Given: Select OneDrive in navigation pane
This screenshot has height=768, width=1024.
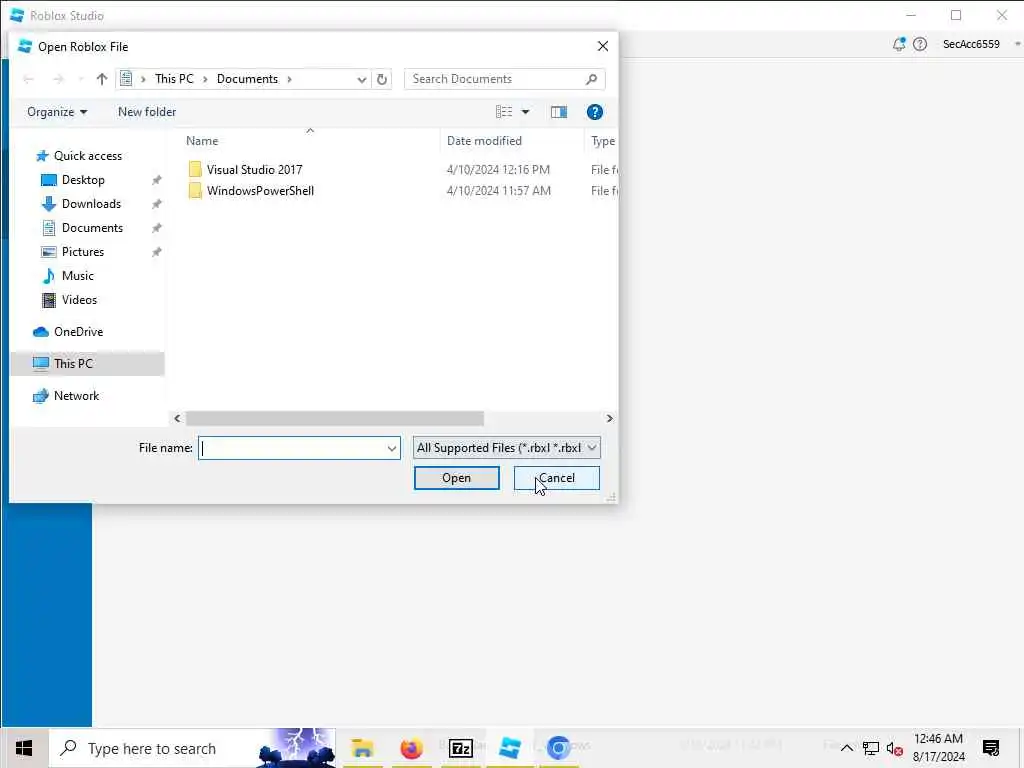Looking at the screenshot, I should pos(78,332).
